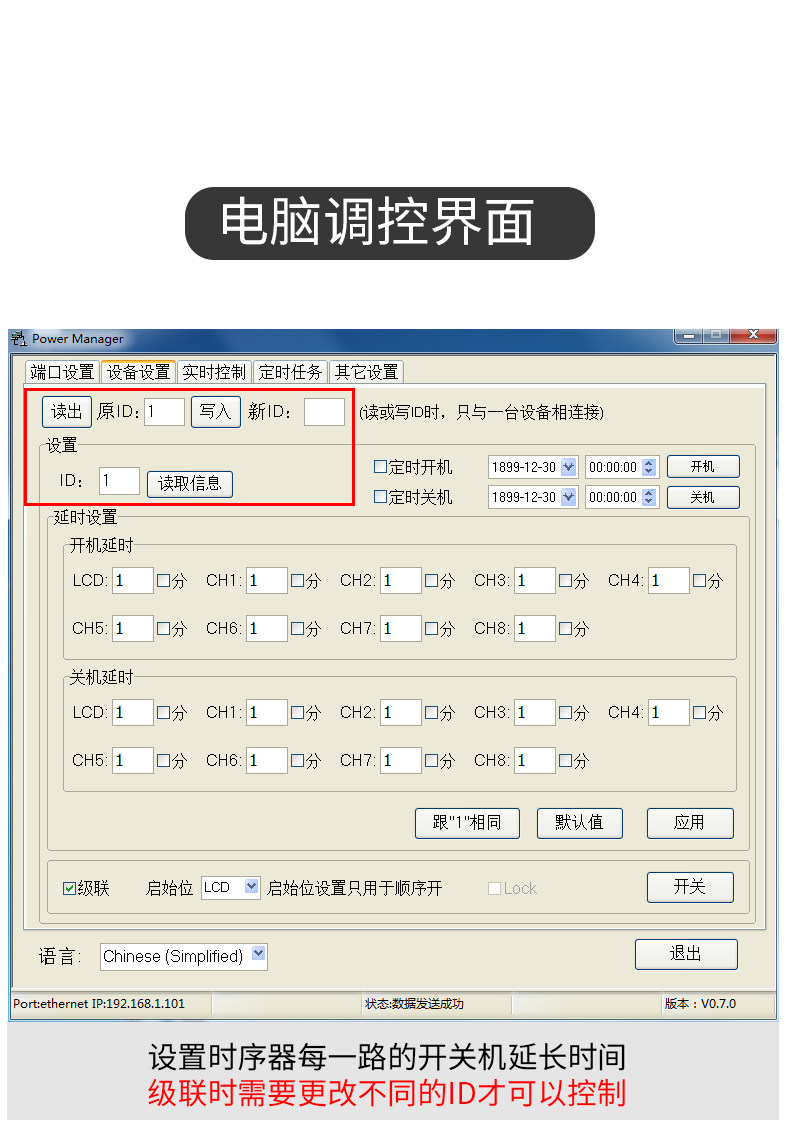Uncheck the 级联 checkbox

point(69,888)
